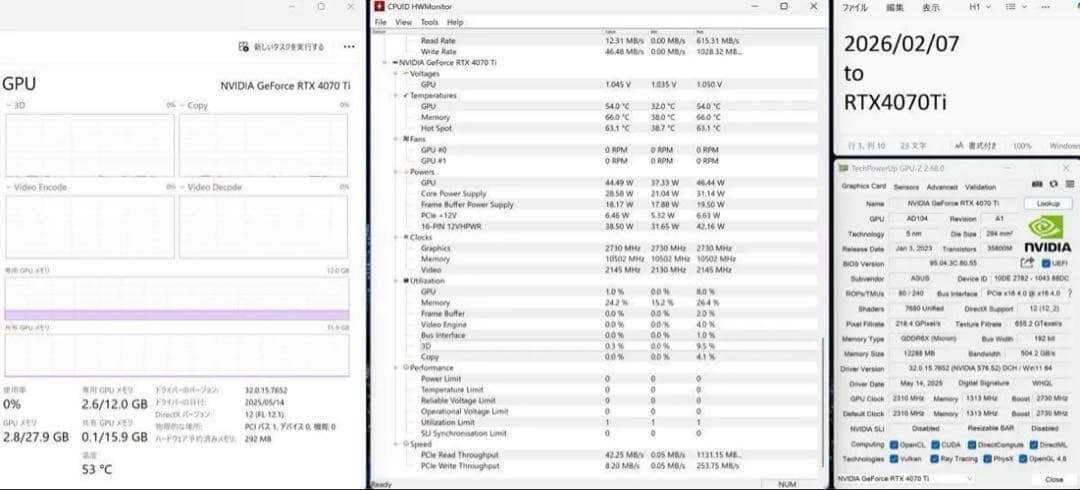Collapse the Powers node in HWMonitor

(x=395, y=172)
